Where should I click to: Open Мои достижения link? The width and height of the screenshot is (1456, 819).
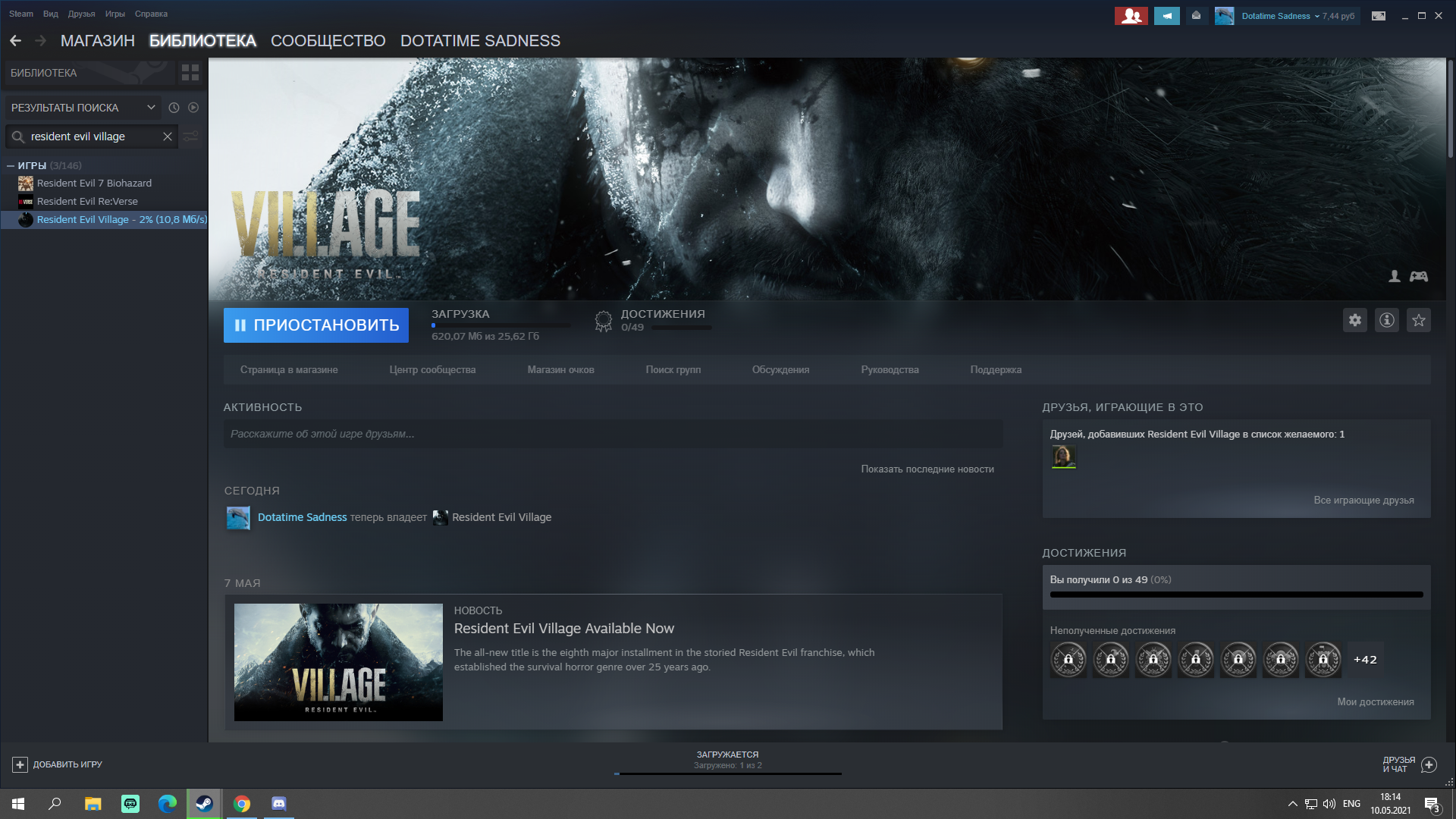pos(1375,702)
